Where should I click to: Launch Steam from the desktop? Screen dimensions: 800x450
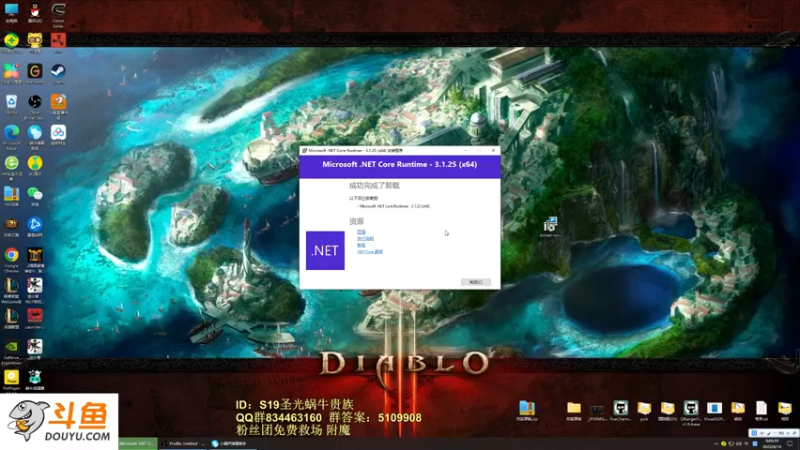(58, 73)
